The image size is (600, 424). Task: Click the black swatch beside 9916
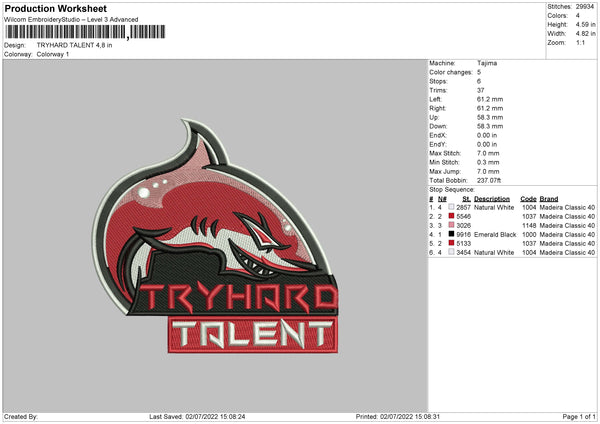pyautogui.click(x=452, y=234)
